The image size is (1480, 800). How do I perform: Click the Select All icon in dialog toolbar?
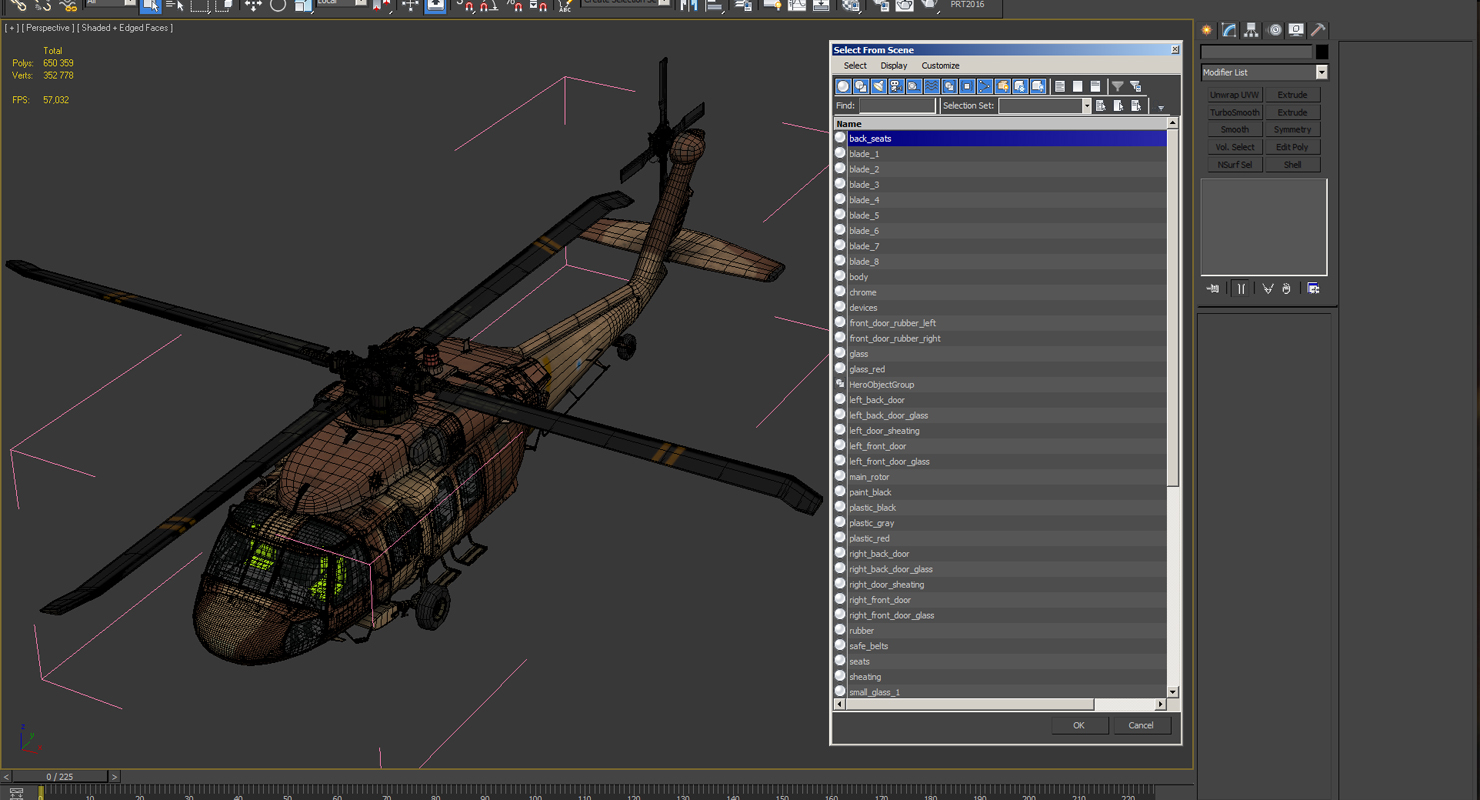coord(1060,87)
